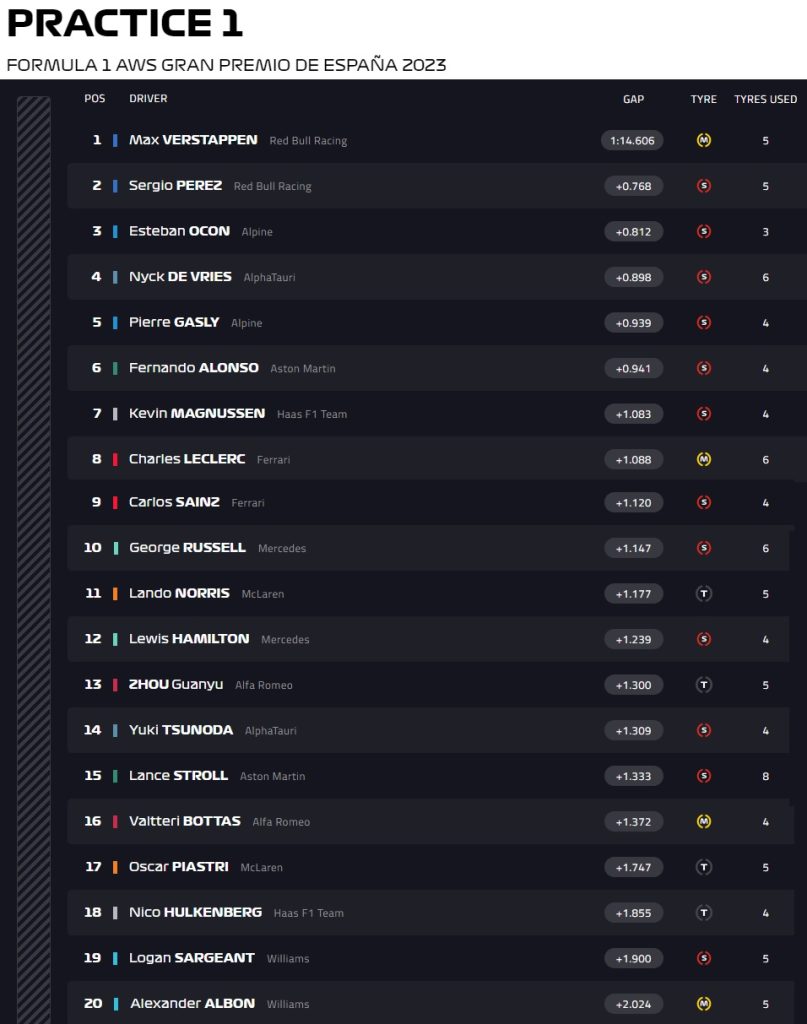Click the Ferrari red bar beside Leclerc

pos(115,460)
